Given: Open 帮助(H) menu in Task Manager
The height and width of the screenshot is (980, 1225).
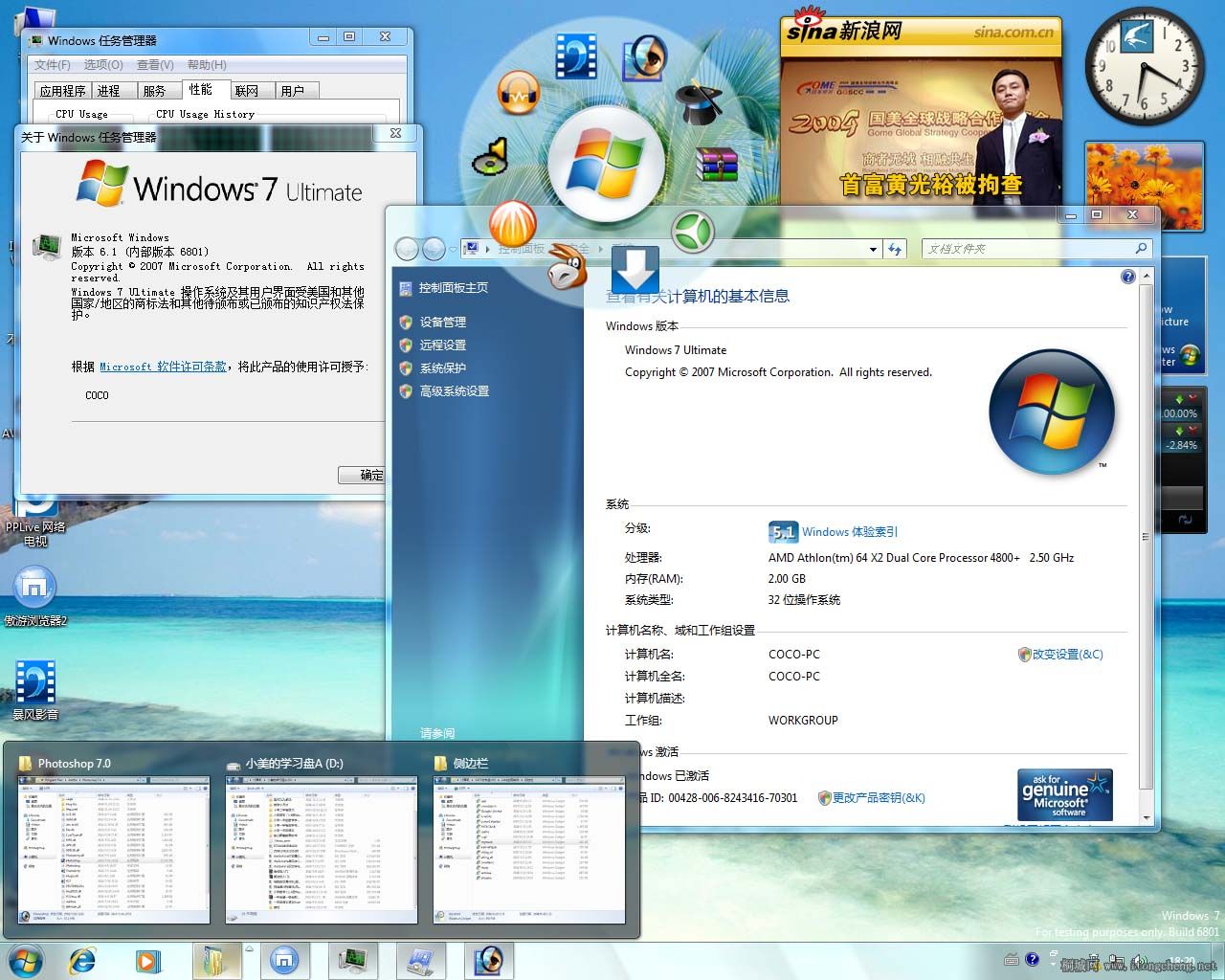Looking at the screenshot, I should [207, 65].
